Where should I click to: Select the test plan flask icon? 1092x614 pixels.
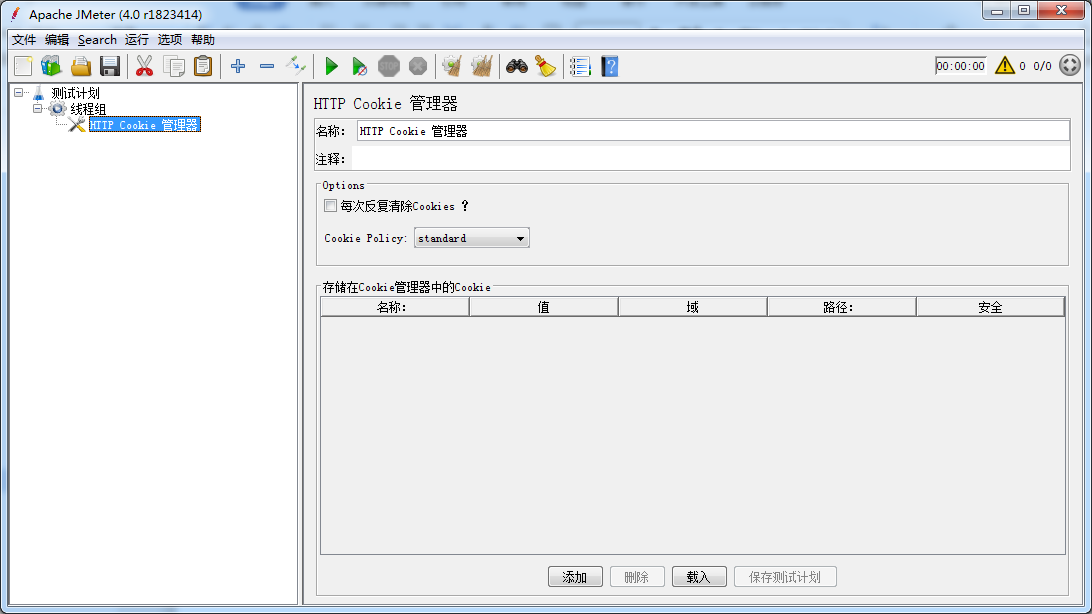pyautogui.click(x=38, y=93)
